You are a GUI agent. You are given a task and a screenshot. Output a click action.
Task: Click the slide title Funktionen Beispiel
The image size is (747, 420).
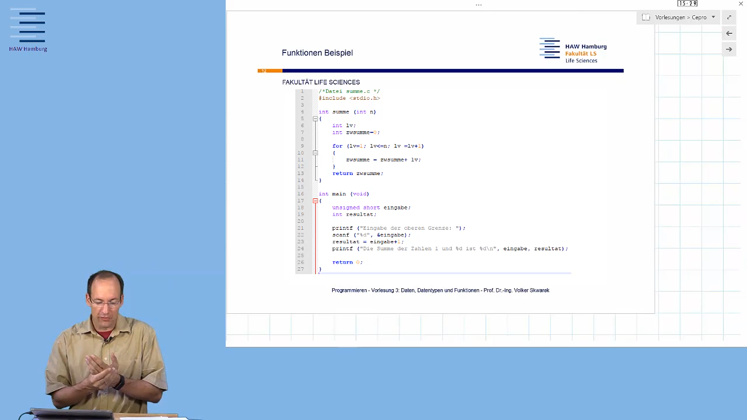coord(317,53)
